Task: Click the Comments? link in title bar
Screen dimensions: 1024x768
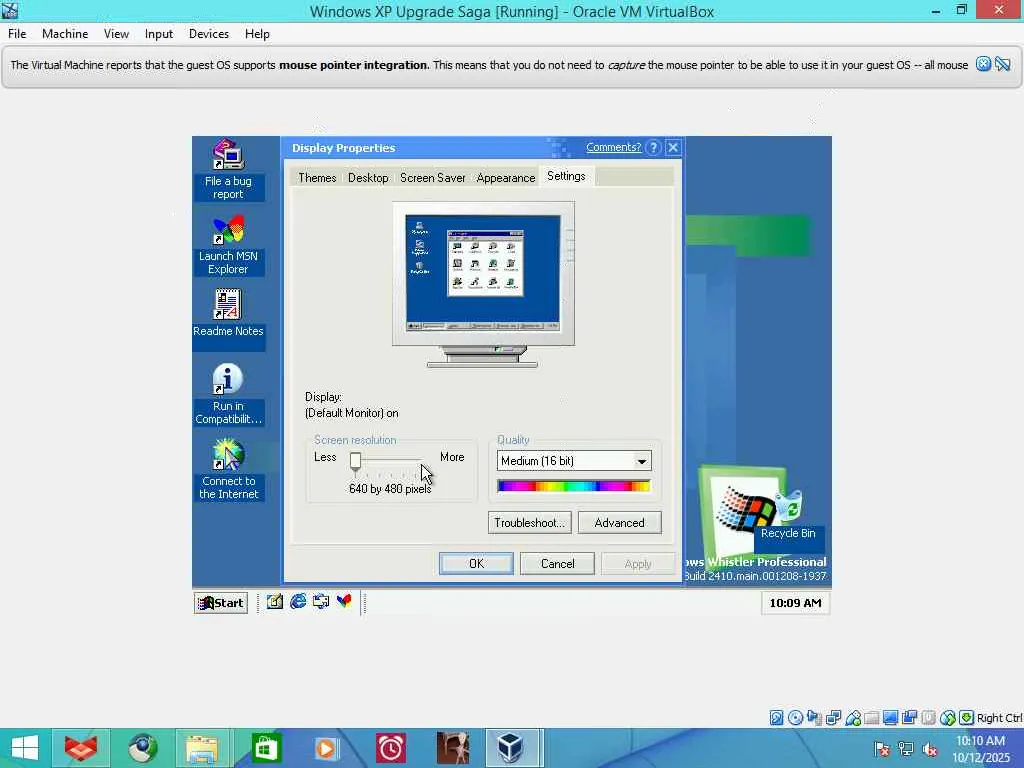Action: point(613,147)
